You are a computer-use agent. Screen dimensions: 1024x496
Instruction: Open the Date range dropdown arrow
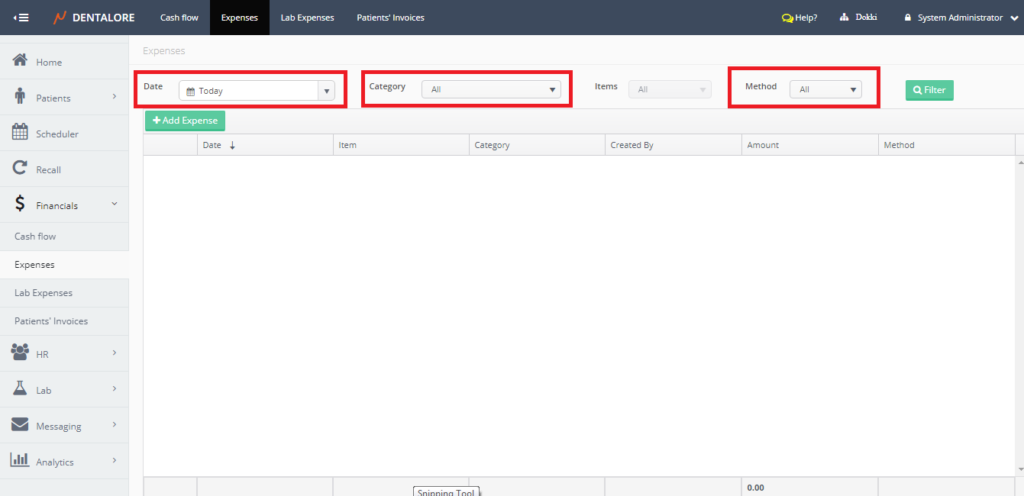(x=326, y=91)
